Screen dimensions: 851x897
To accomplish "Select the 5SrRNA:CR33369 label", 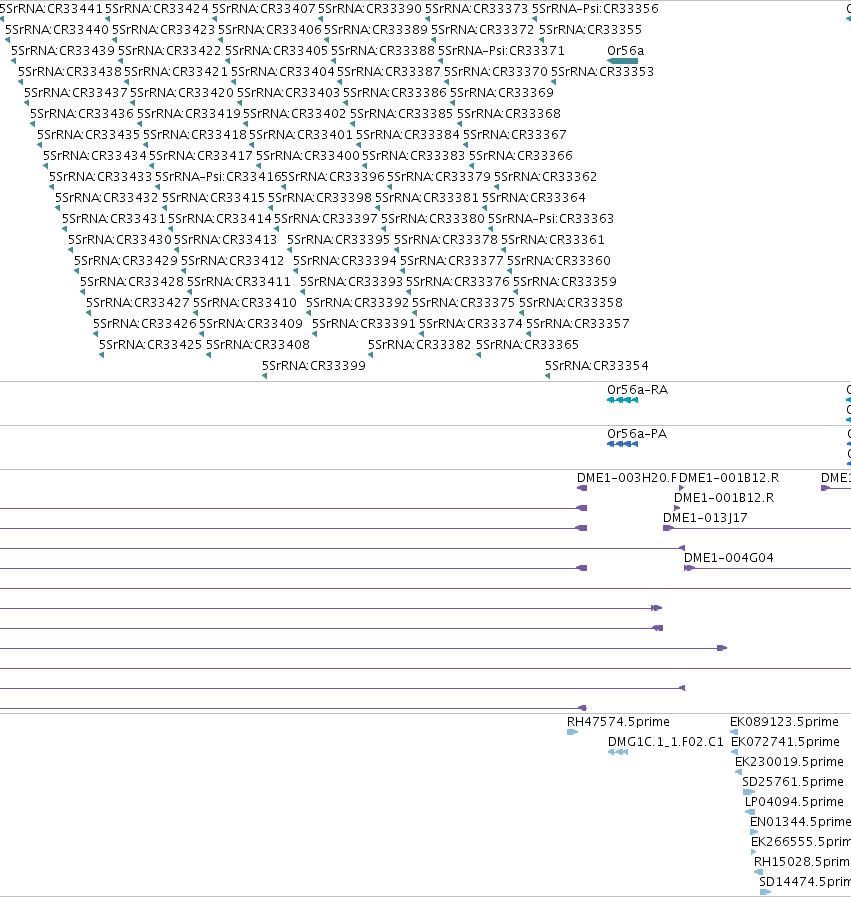I will (502, 93).
